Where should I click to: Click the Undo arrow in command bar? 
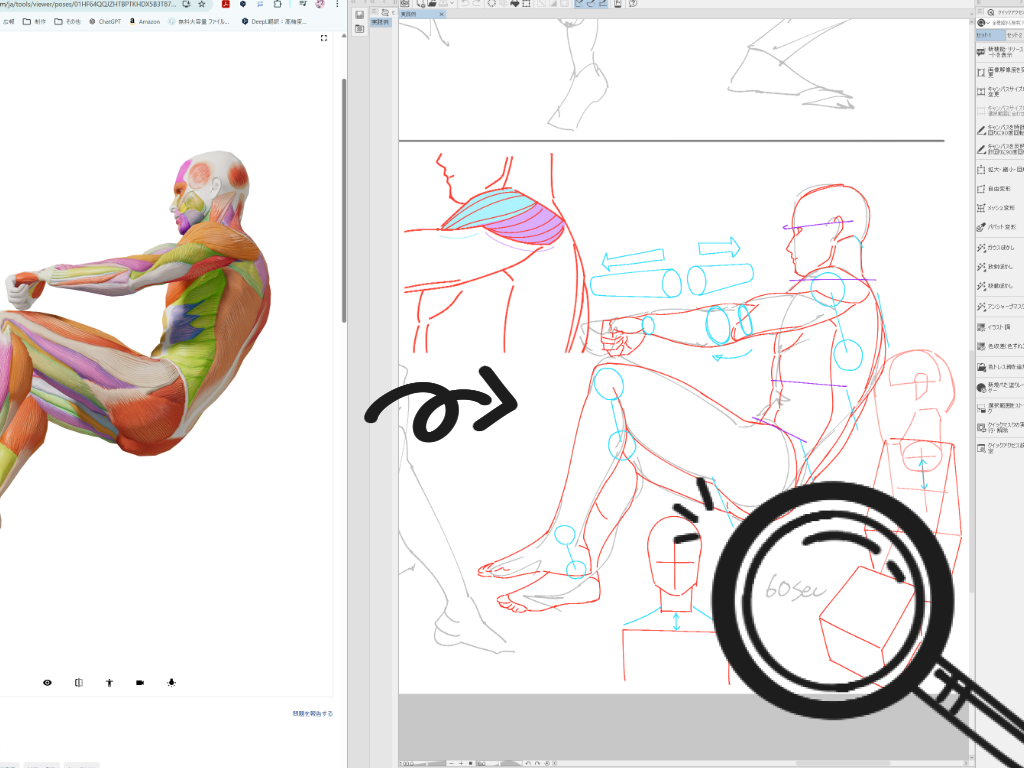(x=465, y=3)
